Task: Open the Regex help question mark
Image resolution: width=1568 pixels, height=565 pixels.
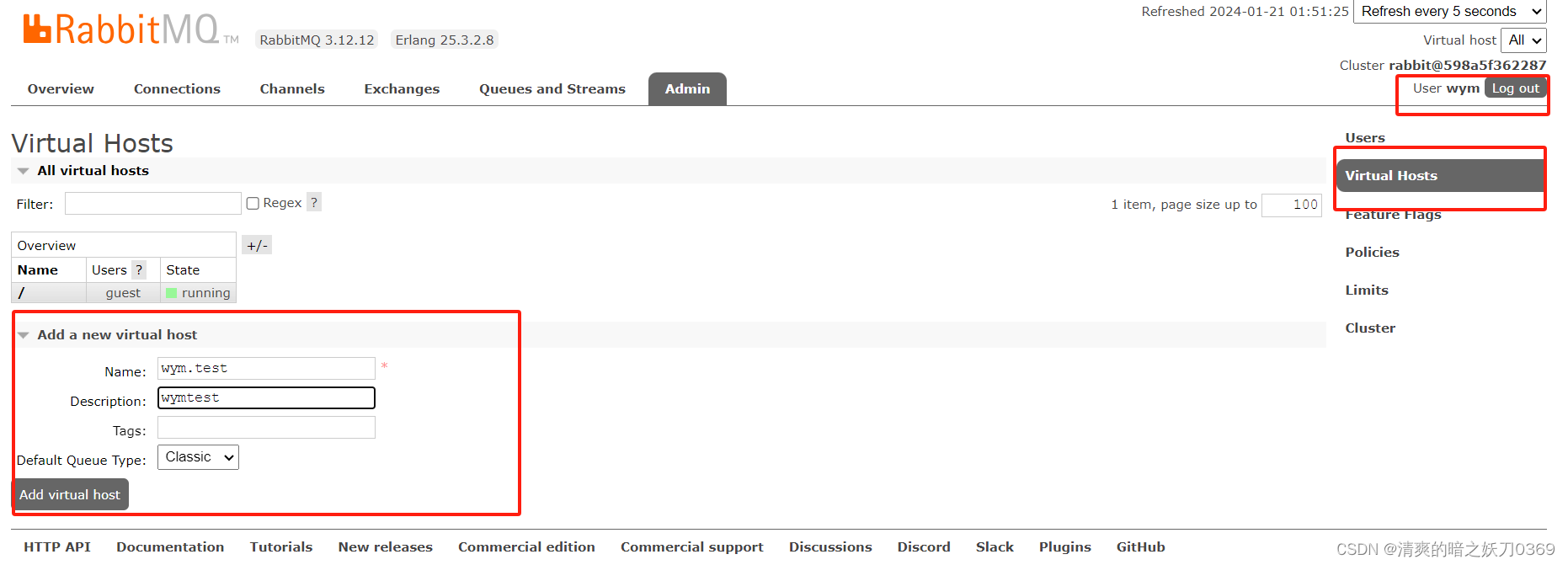Action: coord(314,202)
